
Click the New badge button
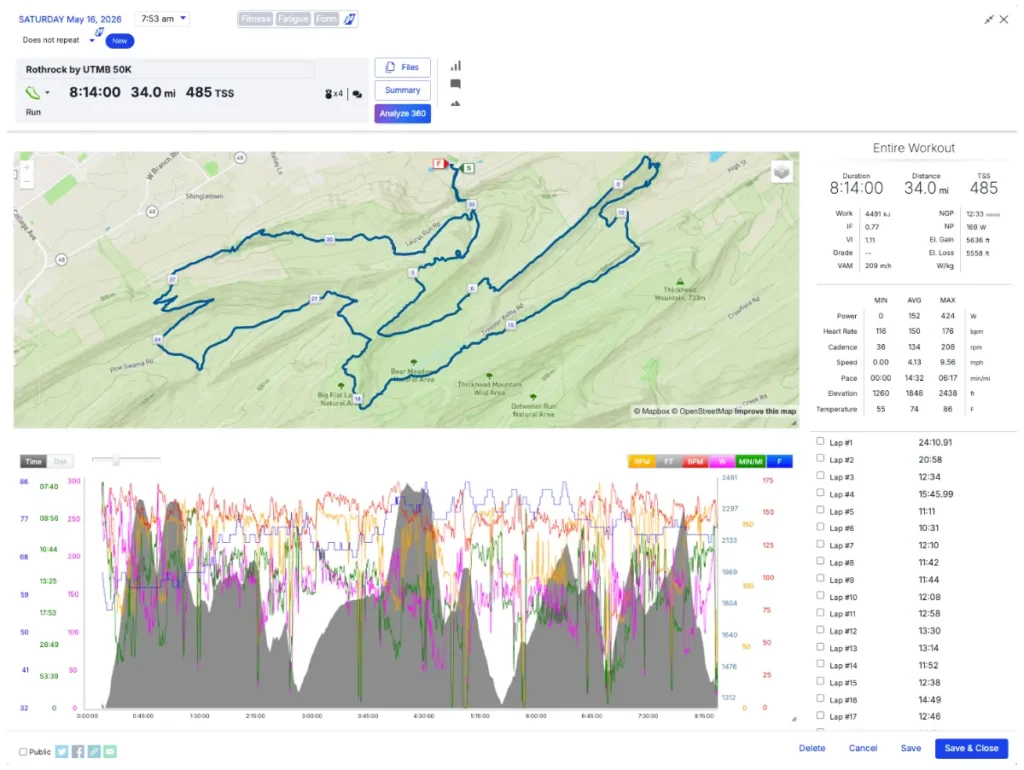120,40
